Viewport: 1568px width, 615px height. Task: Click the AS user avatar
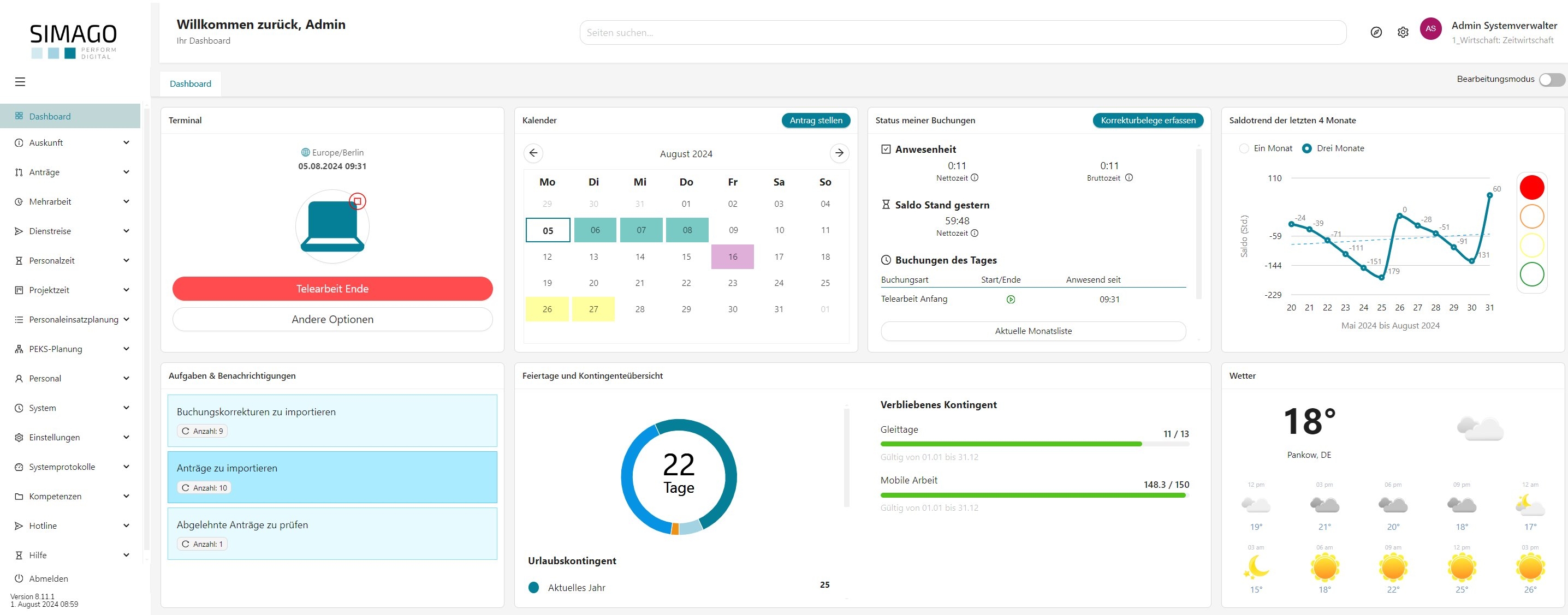1430,28
